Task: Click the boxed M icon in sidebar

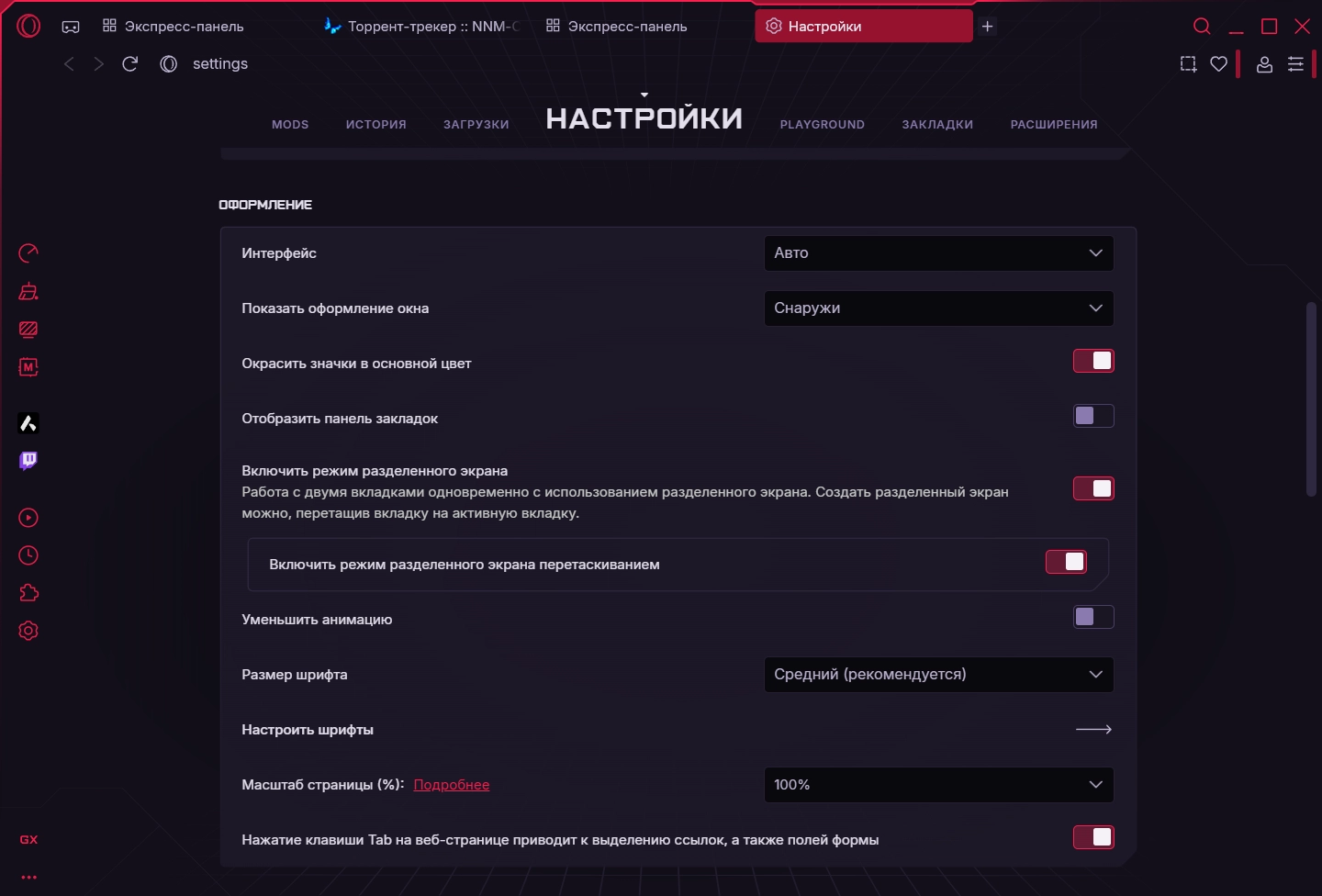Action: [28, 367]
